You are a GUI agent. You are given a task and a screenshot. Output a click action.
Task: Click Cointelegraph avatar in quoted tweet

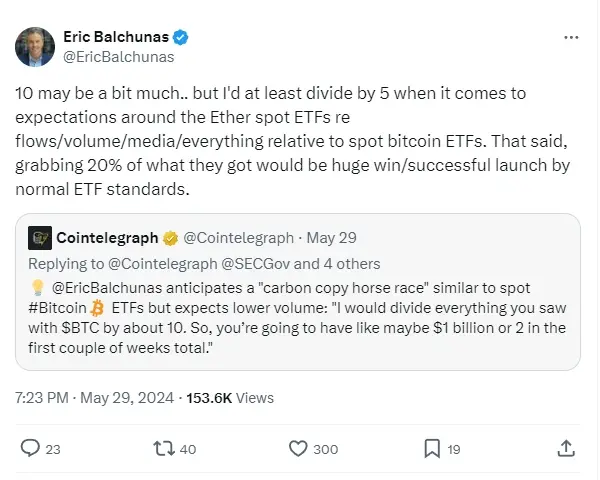coord(40,238)
